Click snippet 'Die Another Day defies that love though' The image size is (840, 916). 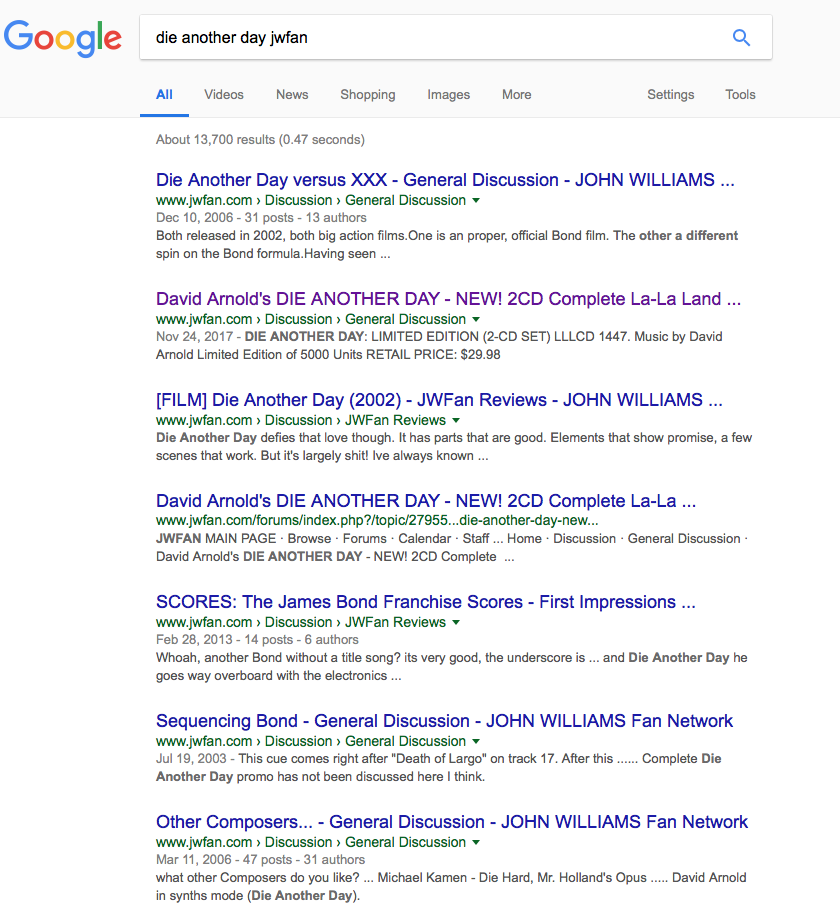tap(454, 447)
